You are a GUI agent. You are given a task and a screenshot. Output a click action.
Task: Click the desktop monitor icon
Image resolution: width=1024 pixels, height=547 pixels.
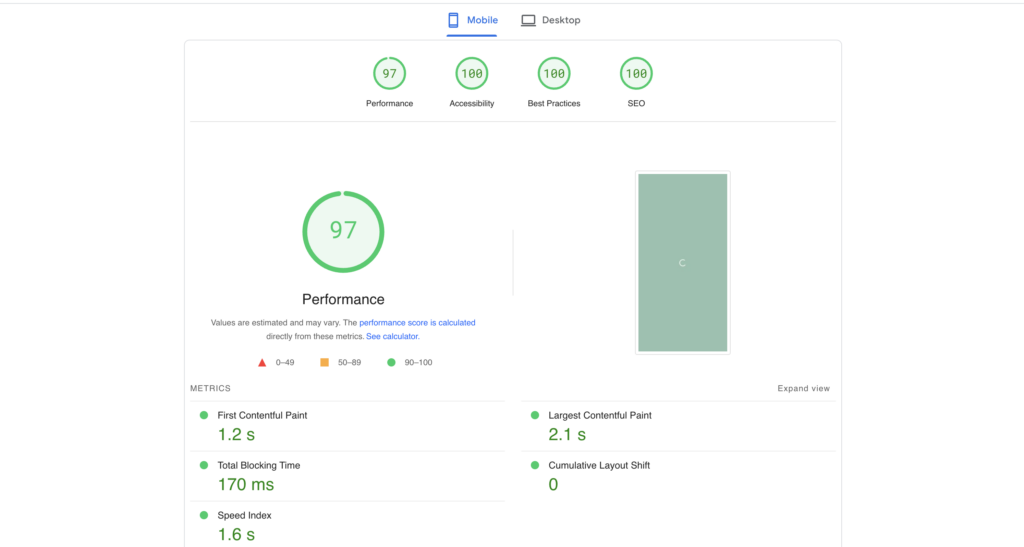click(528, 20)
